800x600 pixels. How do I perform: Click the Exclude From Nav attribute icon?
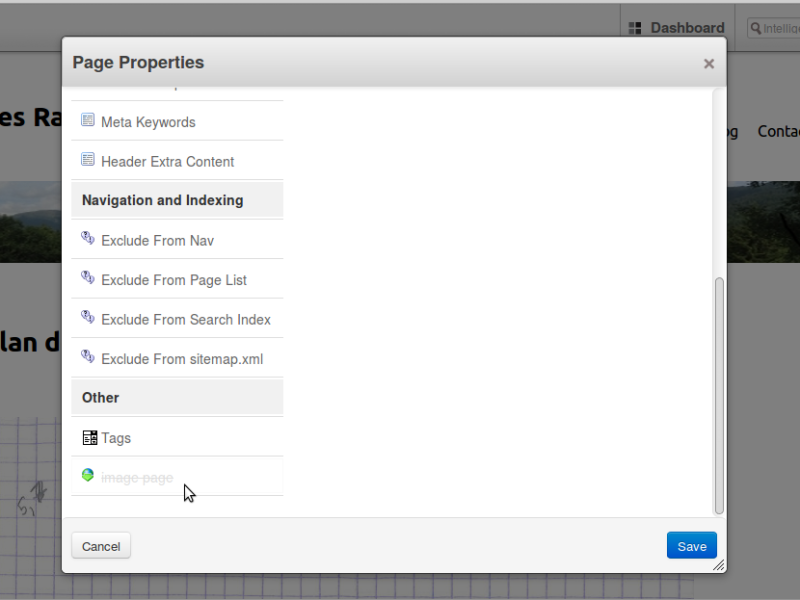click(88, 238)
